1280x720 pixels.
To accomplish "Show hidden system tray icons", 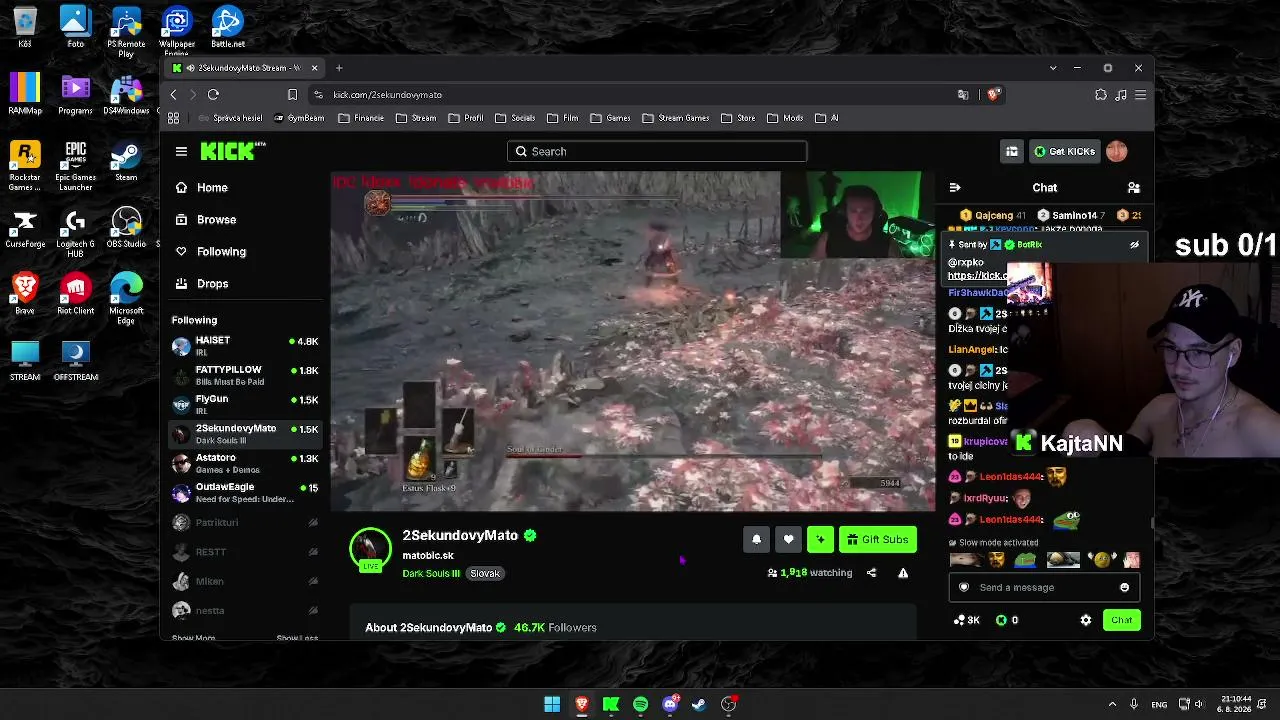I will tap(1112, 704).
